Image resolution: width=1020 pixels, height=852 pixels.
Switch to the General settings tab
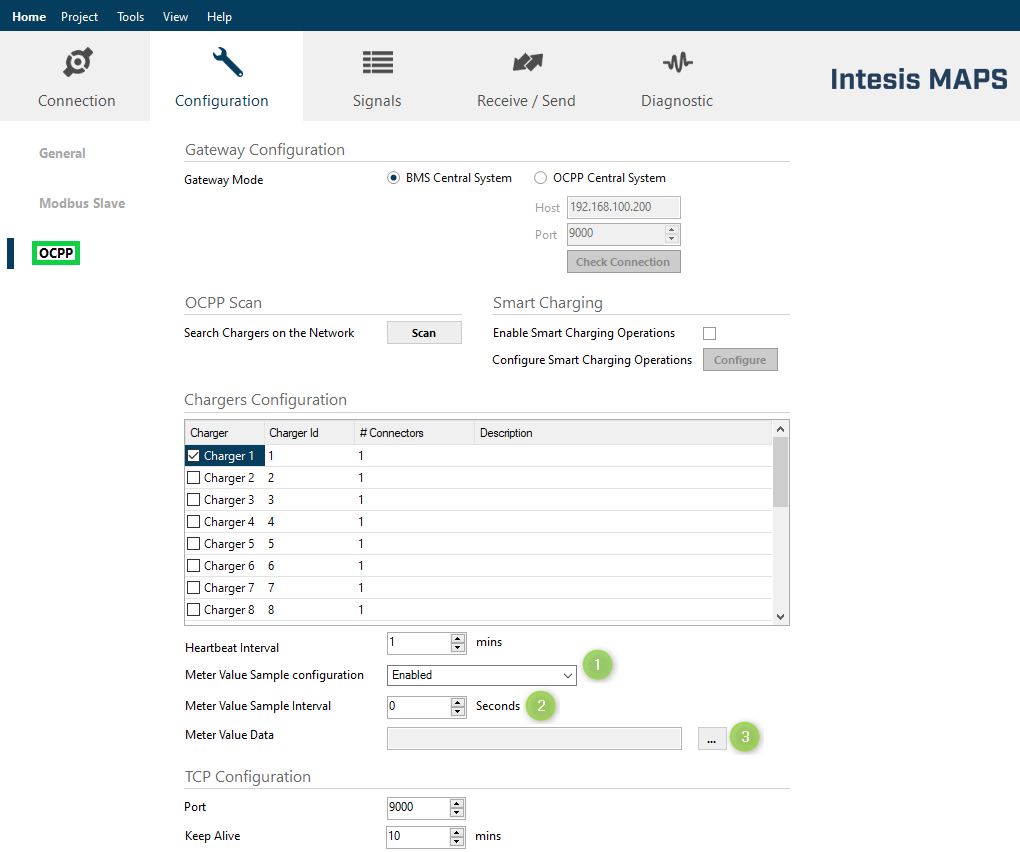62,153
